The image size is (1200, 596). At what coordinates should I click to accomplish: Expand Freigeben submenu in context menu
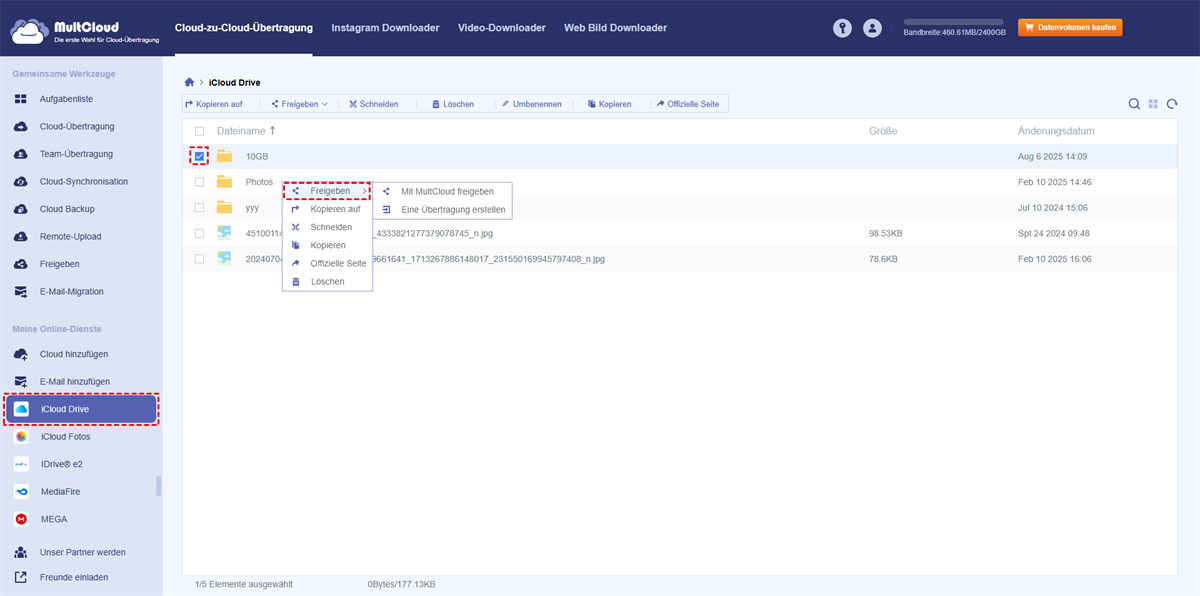coord(329,191)
